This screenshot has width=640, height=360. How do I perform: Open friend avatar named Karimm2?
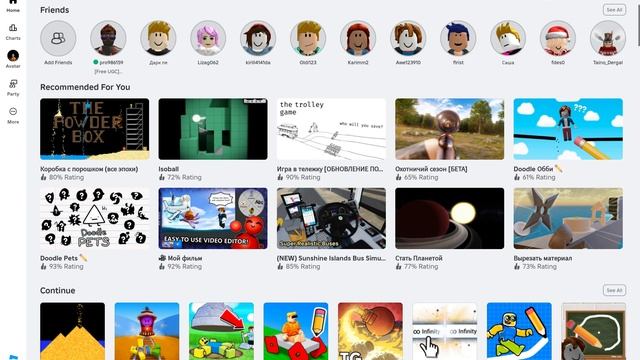click(358, 38)
